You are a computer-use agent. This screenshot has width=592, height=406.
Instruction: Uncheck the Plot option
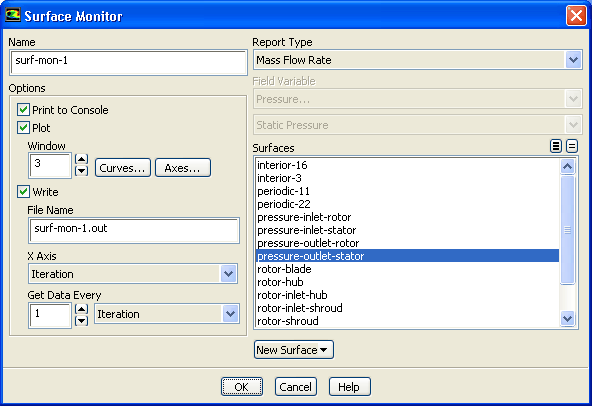23,128
